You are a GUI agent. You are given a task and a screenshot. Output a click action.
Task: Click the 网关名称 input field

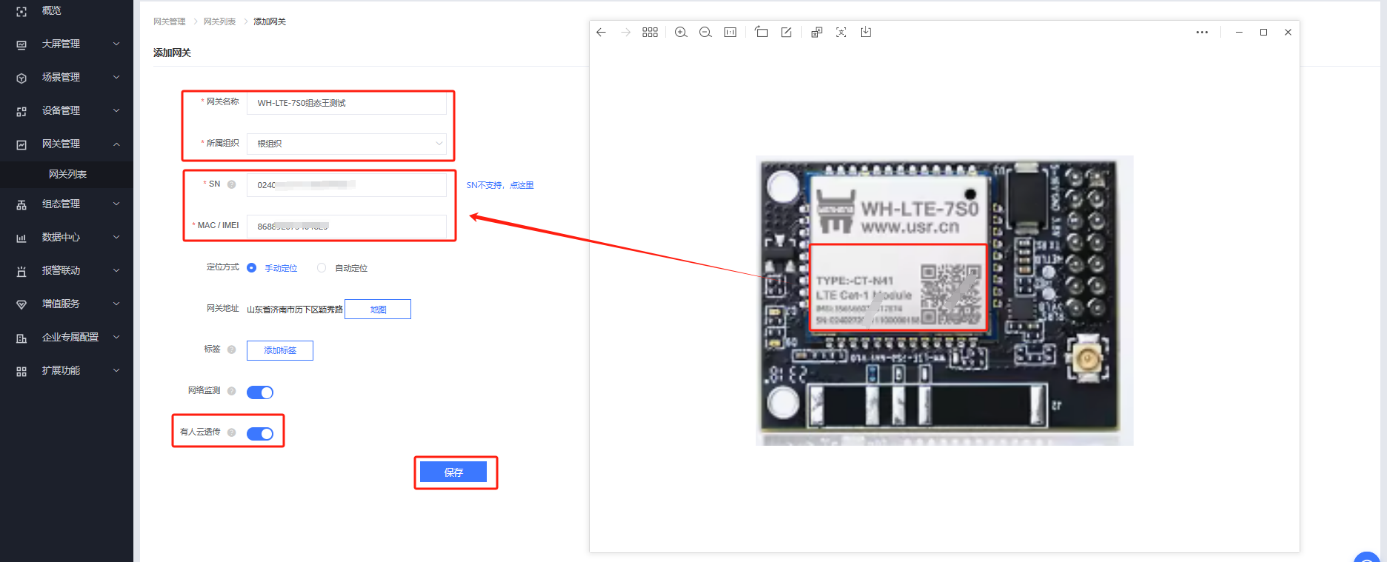[346, 103]
